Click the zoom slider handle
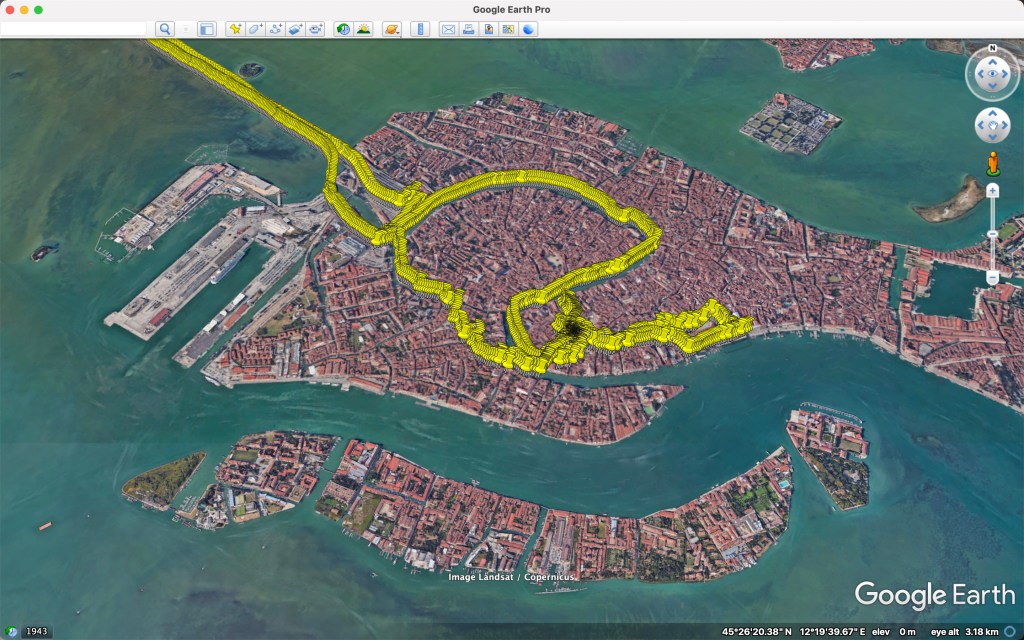This screenshot has height=640, width=1024. (x=992, y=234)
